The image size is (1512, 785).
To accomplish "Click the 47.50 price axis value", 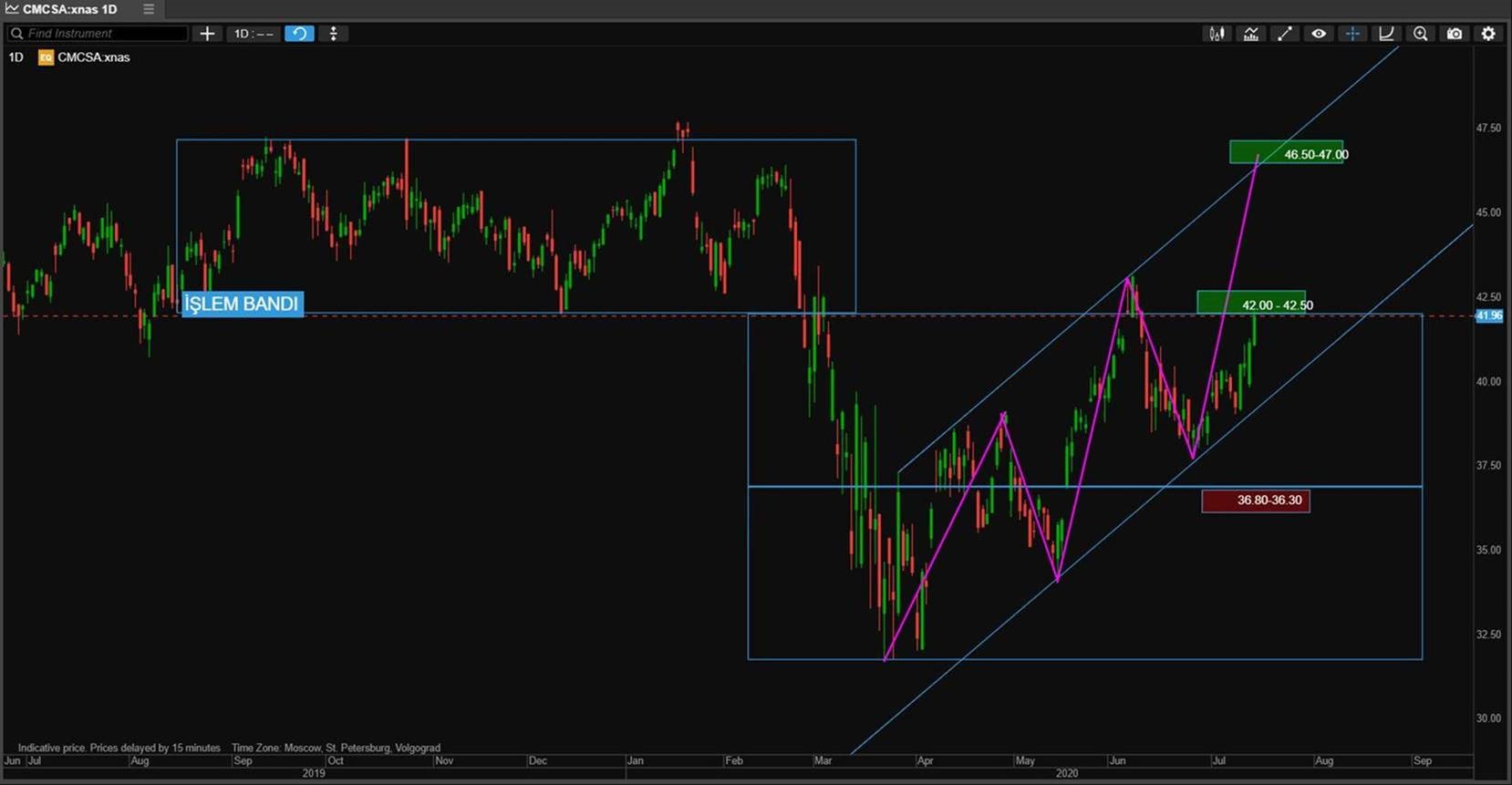I will (1488, 129).
